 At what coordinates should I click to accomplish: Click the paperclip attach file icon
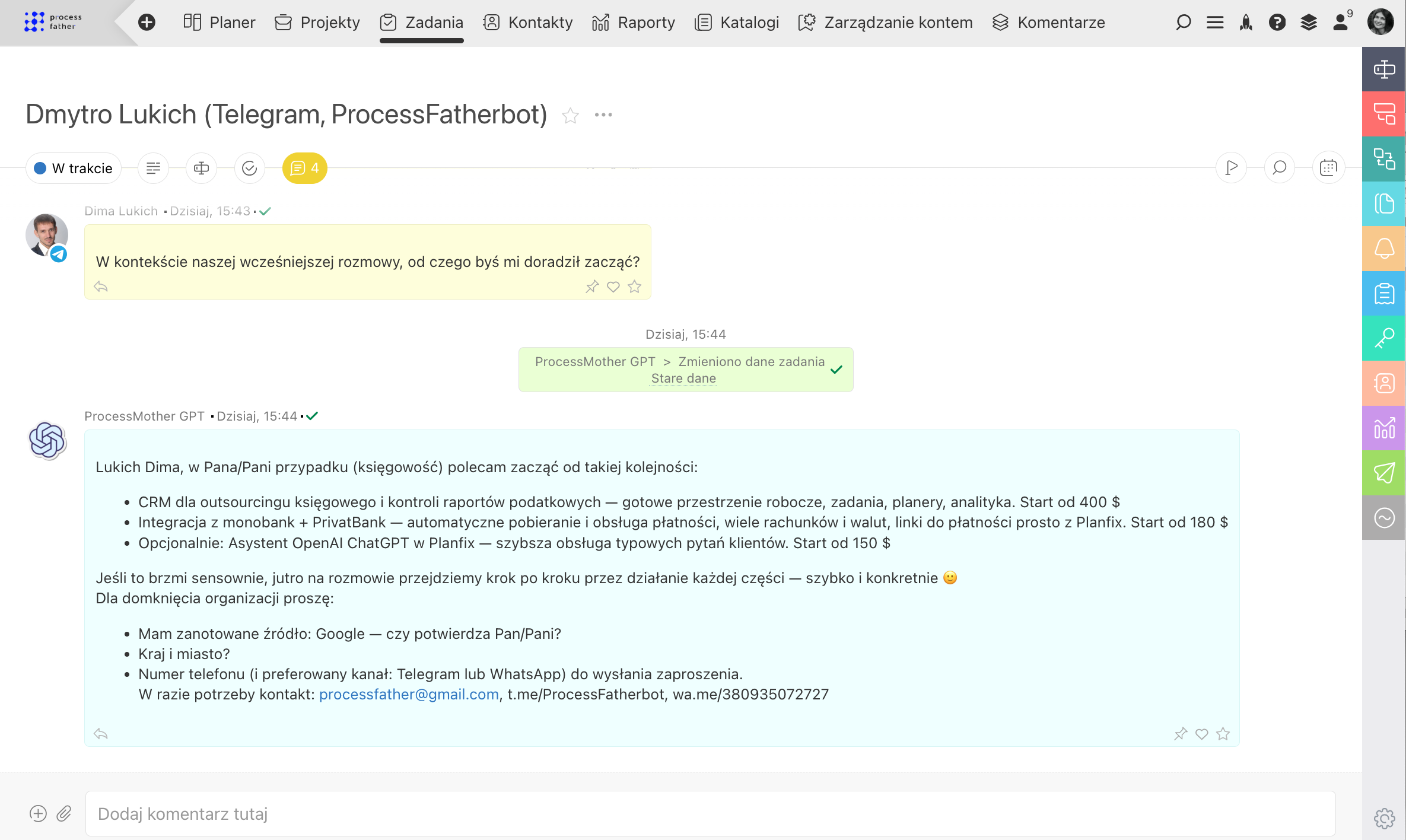64,813
